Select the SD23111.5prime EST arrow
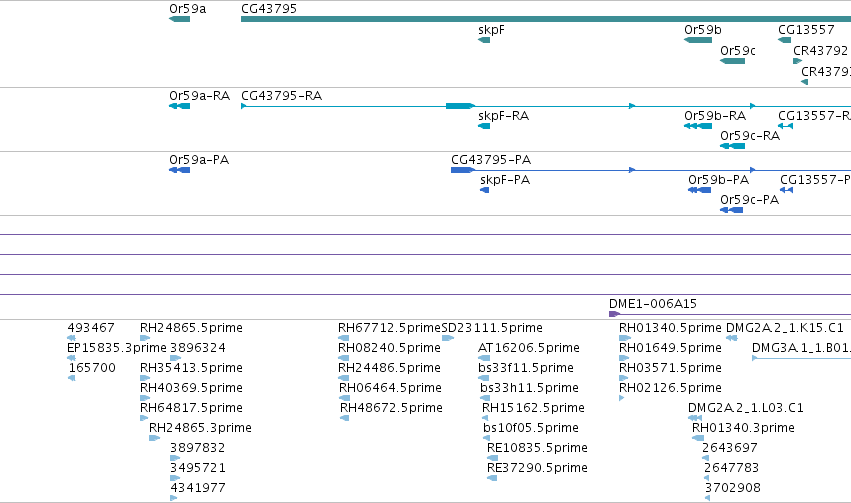 pyautogui.click(x=448, y=338)
